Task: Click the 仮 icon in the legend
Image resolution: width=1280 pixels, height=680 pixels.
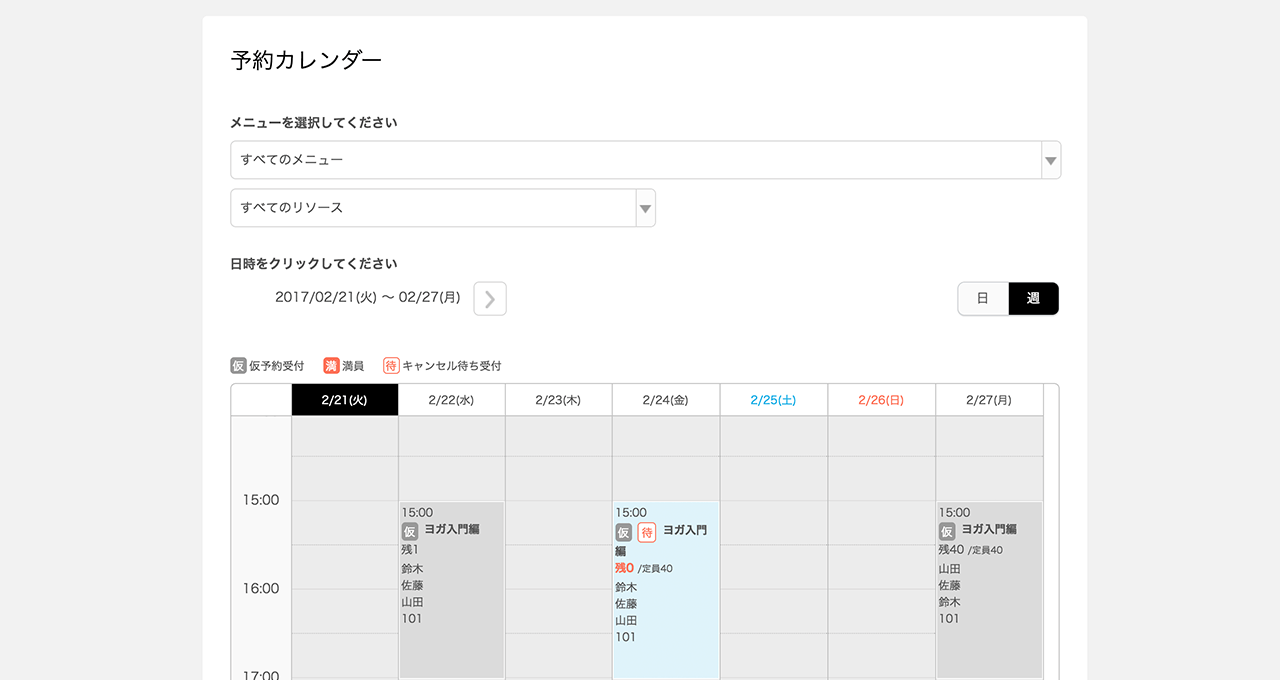Action: 238,366
